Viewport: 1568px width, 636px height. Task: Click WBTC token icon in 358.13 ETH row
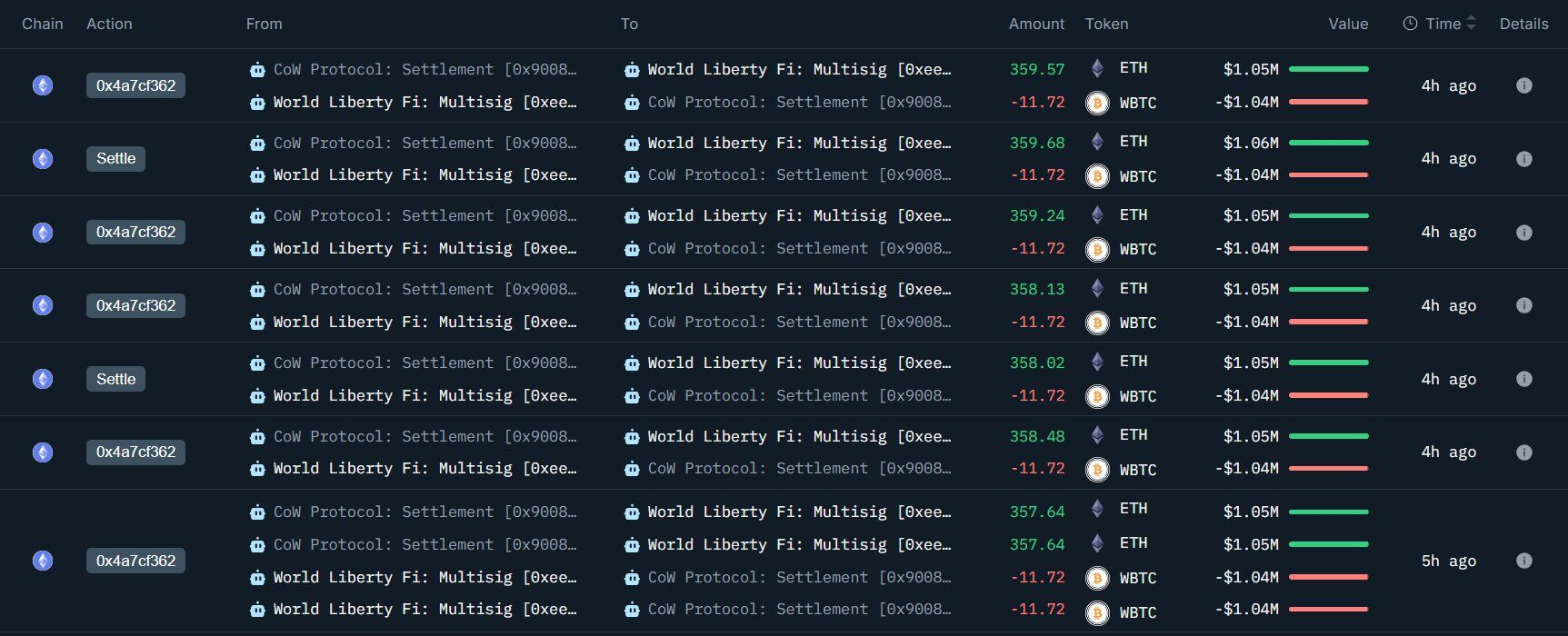coord(1097,323)
